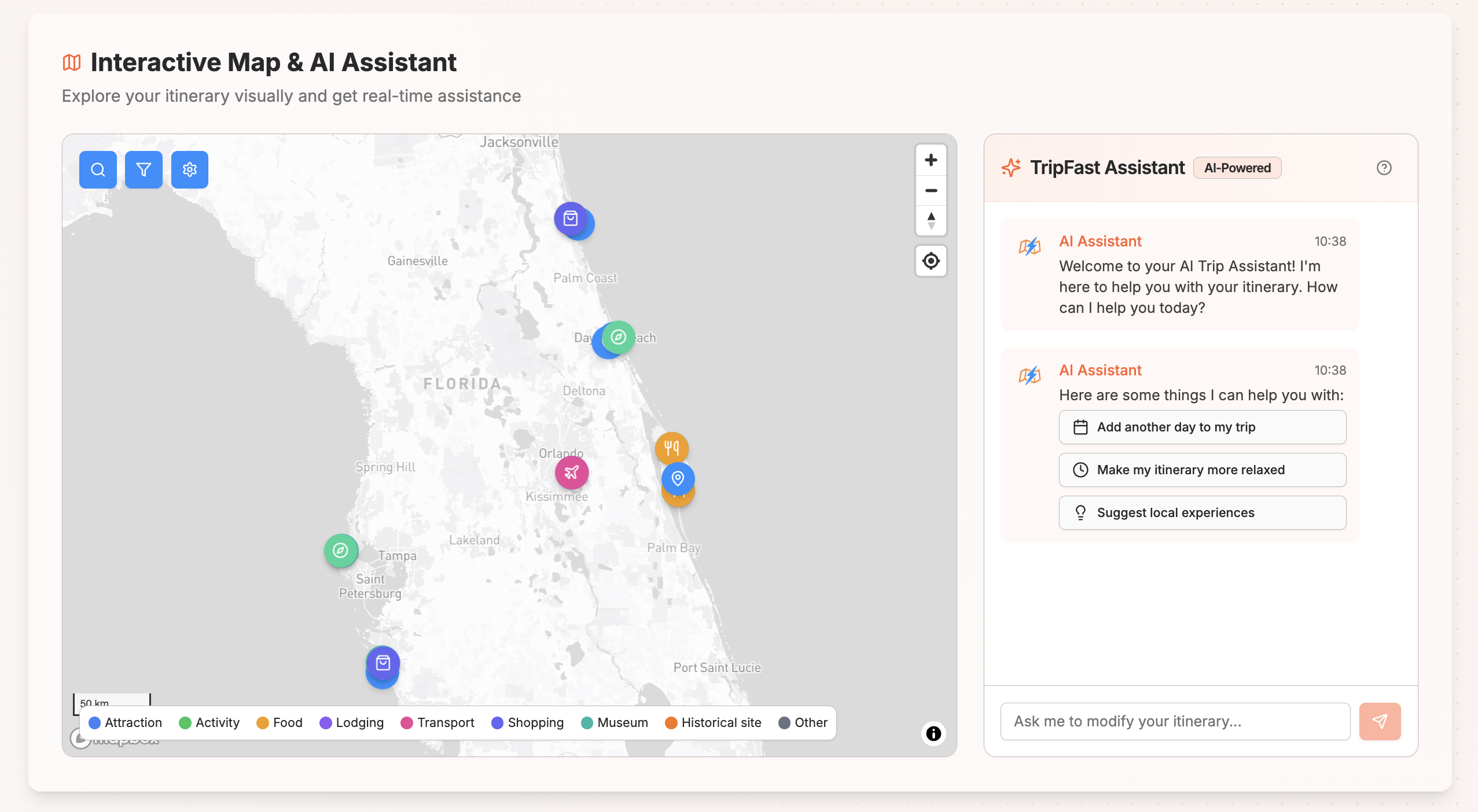Select the orange food marker on east coast

coord(671,447)
